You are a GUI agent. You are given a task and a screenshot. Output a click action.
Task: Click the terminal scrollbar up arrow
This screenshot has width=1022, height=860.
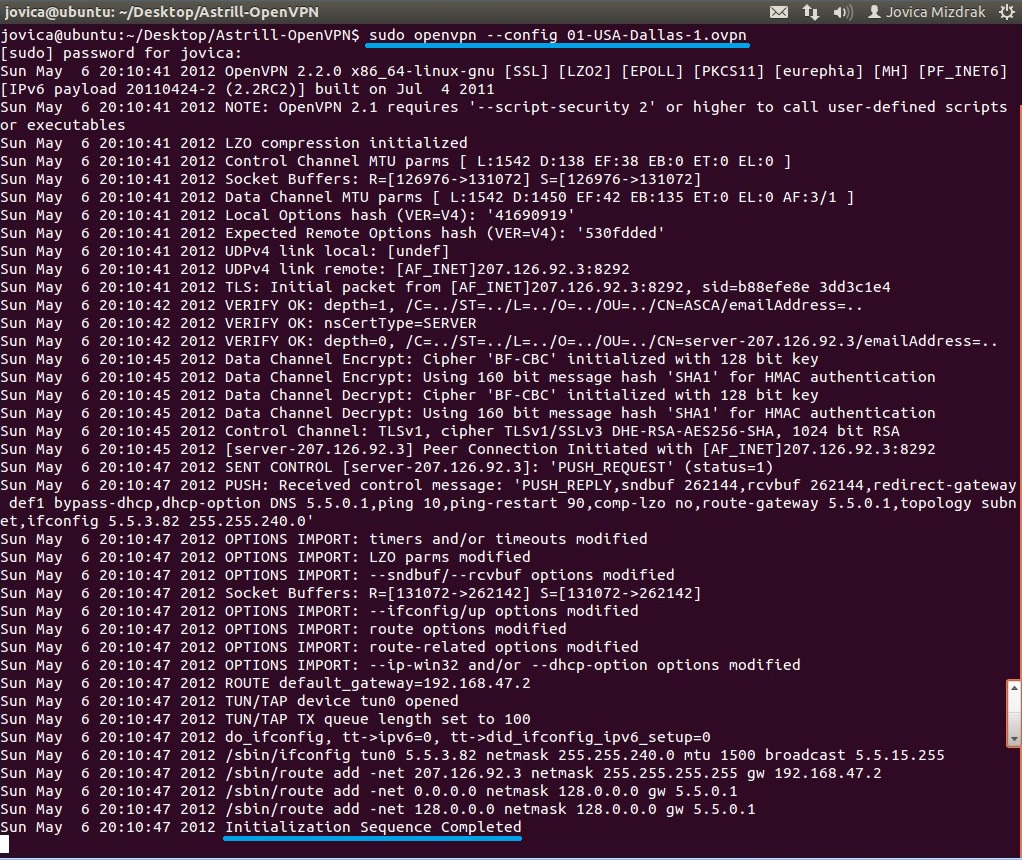1014,687
